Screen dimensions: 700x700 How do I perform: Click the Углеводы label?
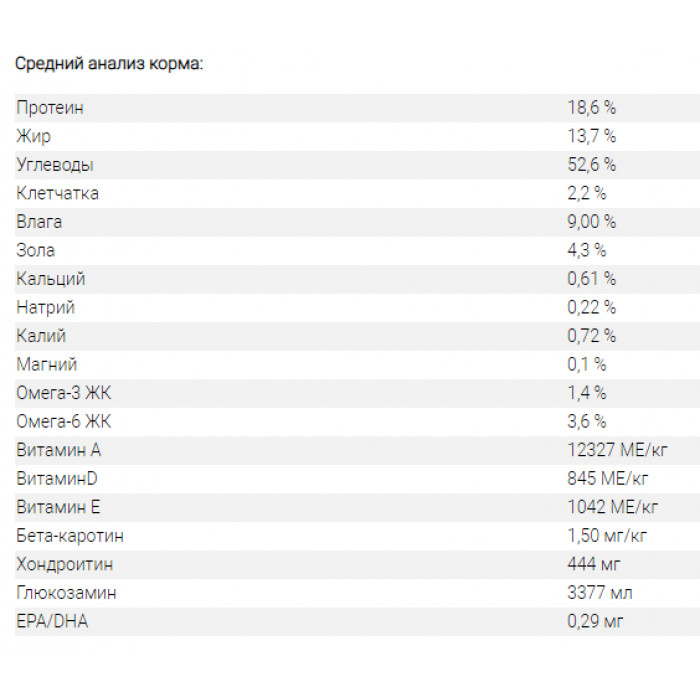click(x=55, y=165)
